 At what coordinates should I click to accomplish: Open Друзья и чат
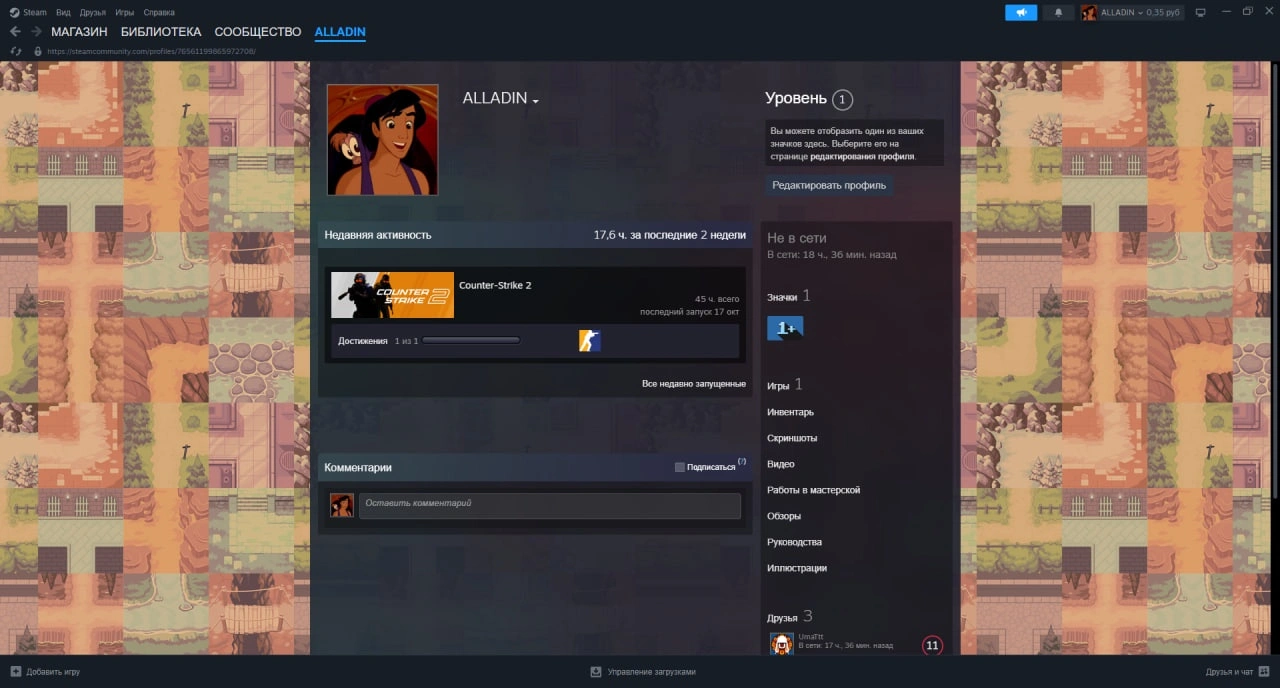click(x=1230, y=672)
